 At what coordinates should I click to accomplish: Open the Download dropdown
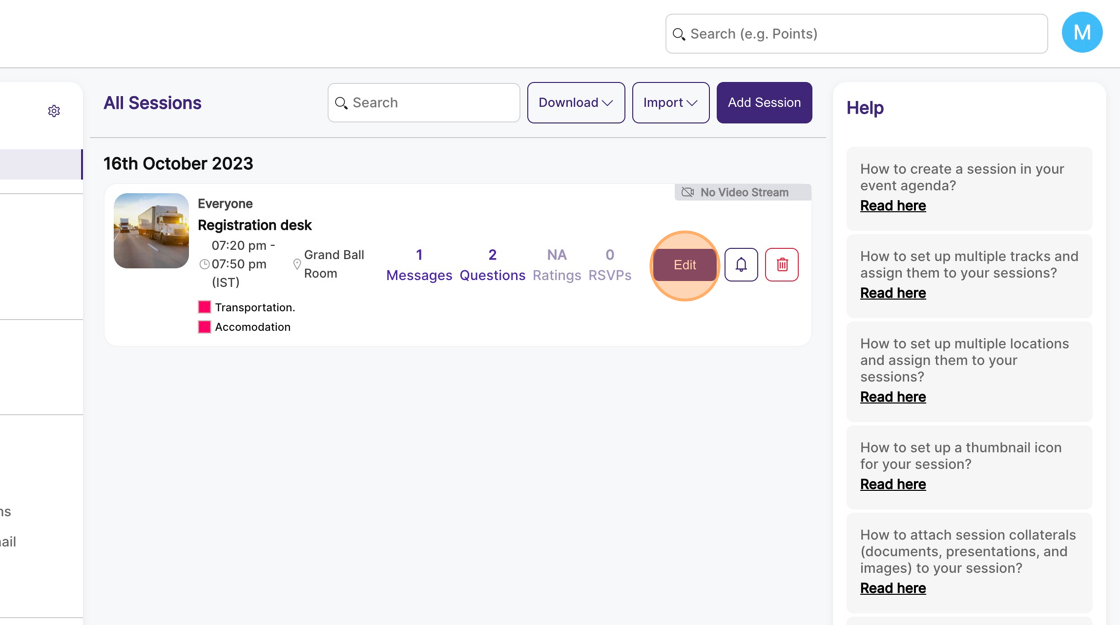coord(576,103)
